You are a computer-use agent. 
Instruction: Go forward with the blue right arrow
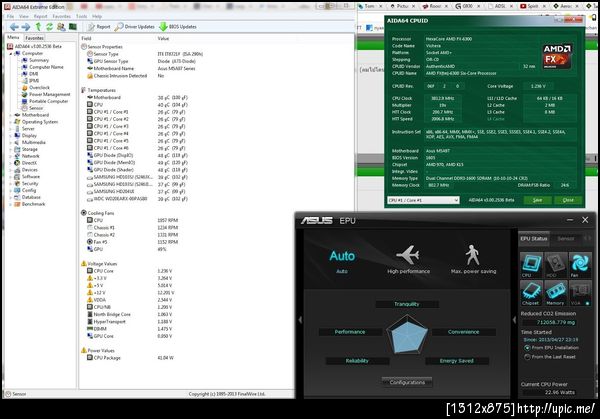click(x=26, y=27)
